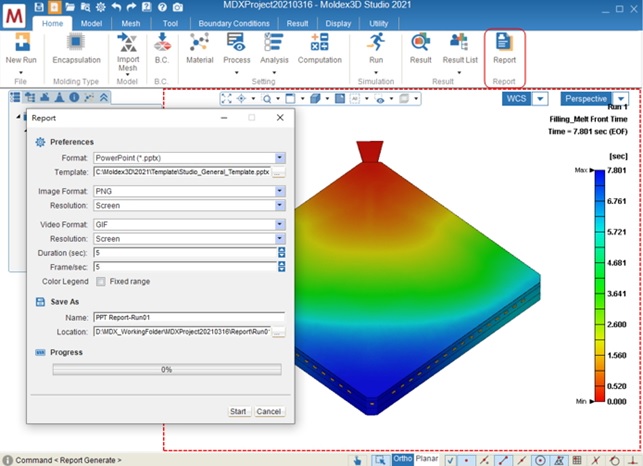Open the Perspective view dropdown arrow

621,99
